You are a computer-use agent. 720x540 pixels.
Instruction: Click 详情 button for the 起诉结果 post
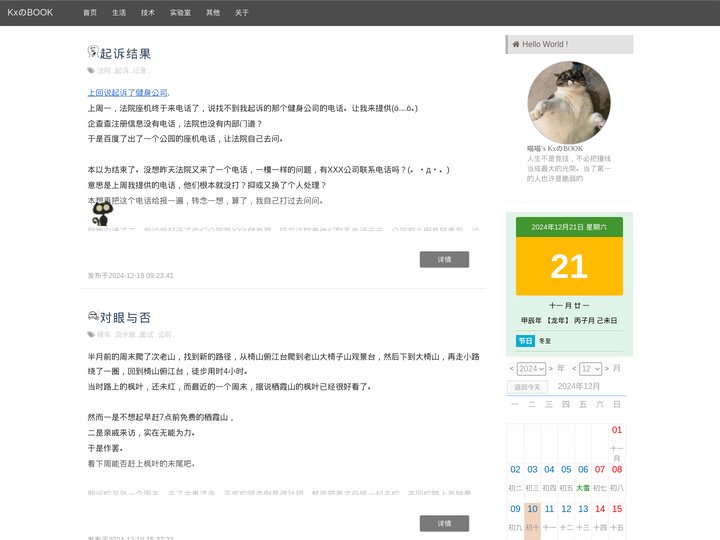point(444,259)
